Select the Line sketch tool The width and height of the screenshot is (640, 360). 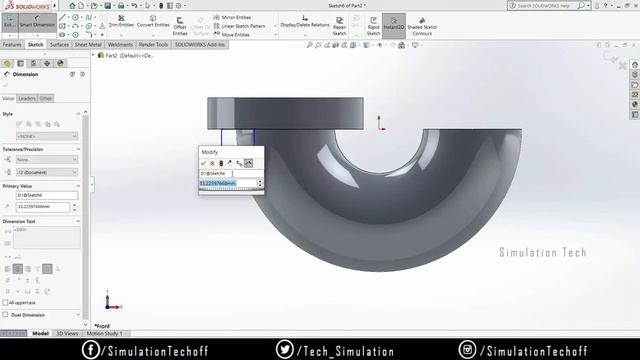[62, 18]
